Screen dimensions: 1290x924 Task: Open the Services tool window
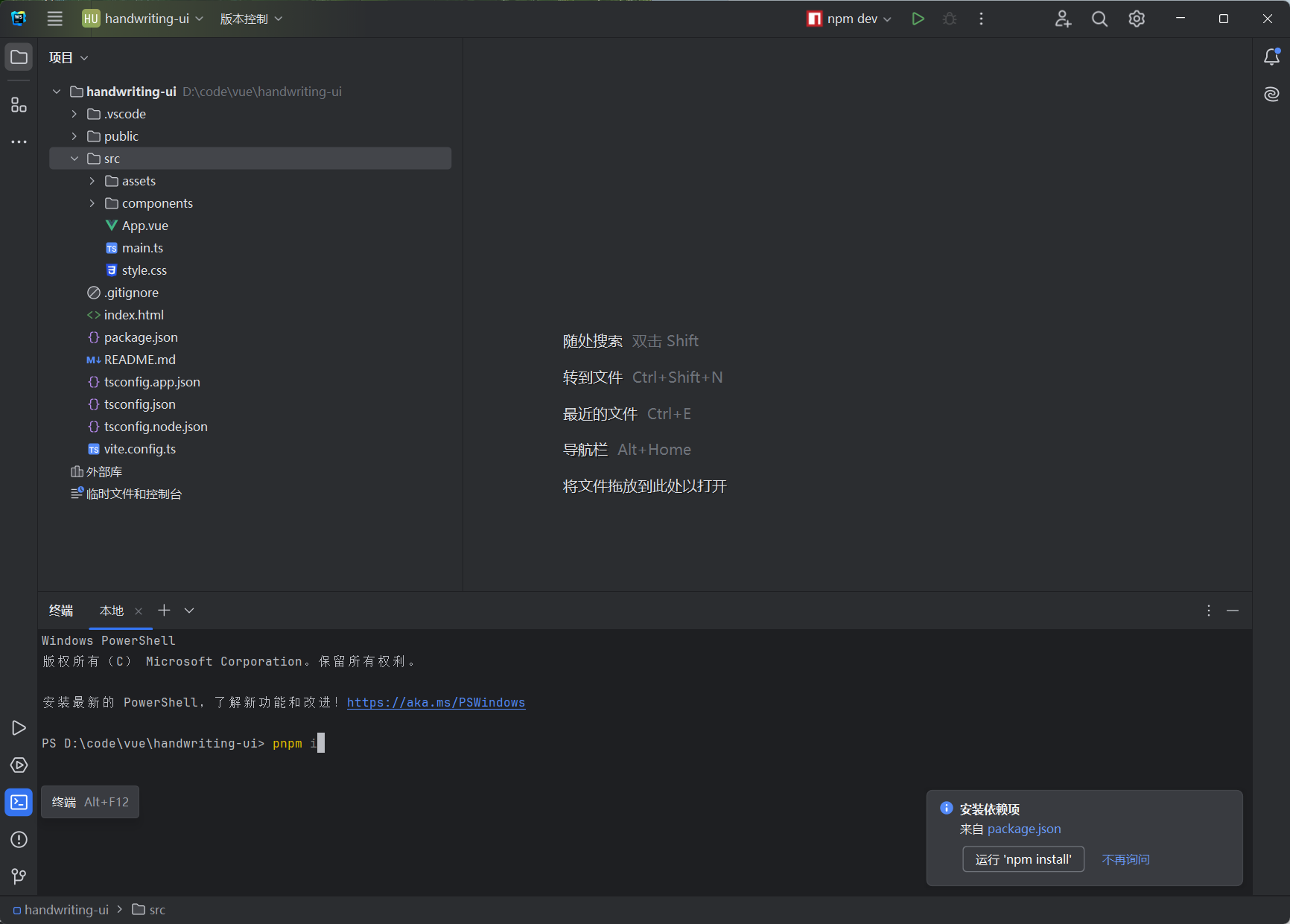19,765
